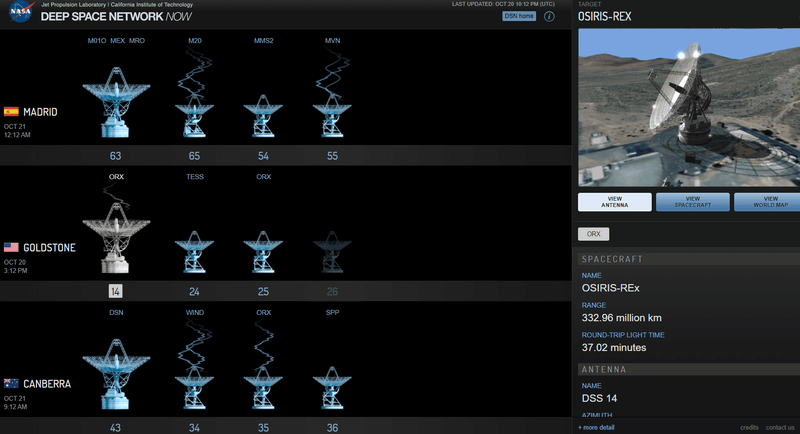Select Madrid dish antenna 65
Image resolution: width=800 pixels, height=434 pixels.
point(194,116)
